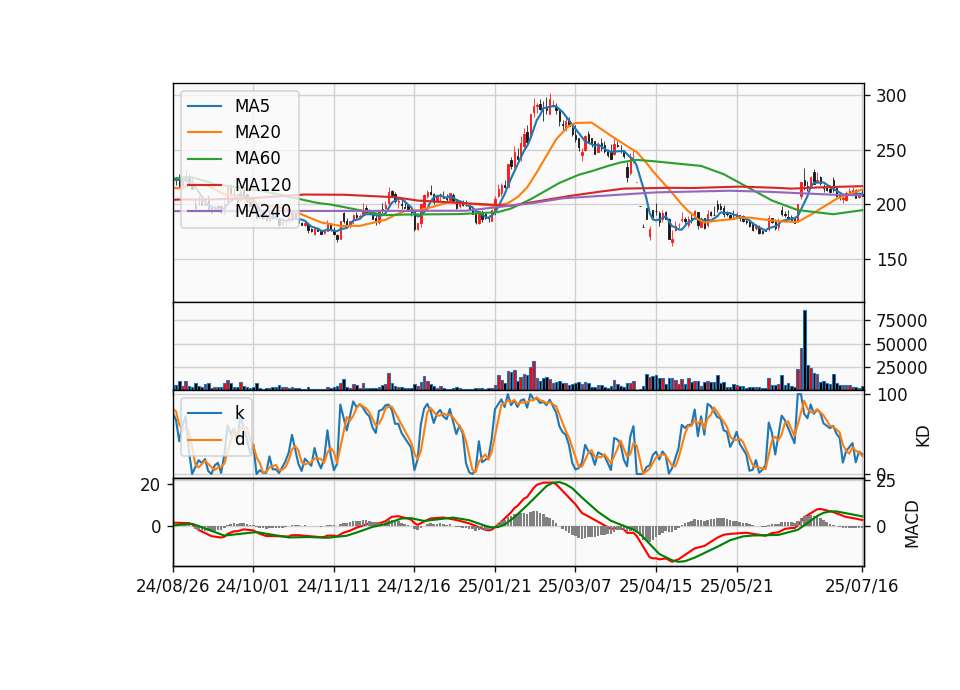Click the right MACD axis label 25
The image size is (960, 690).
(886, 482)
